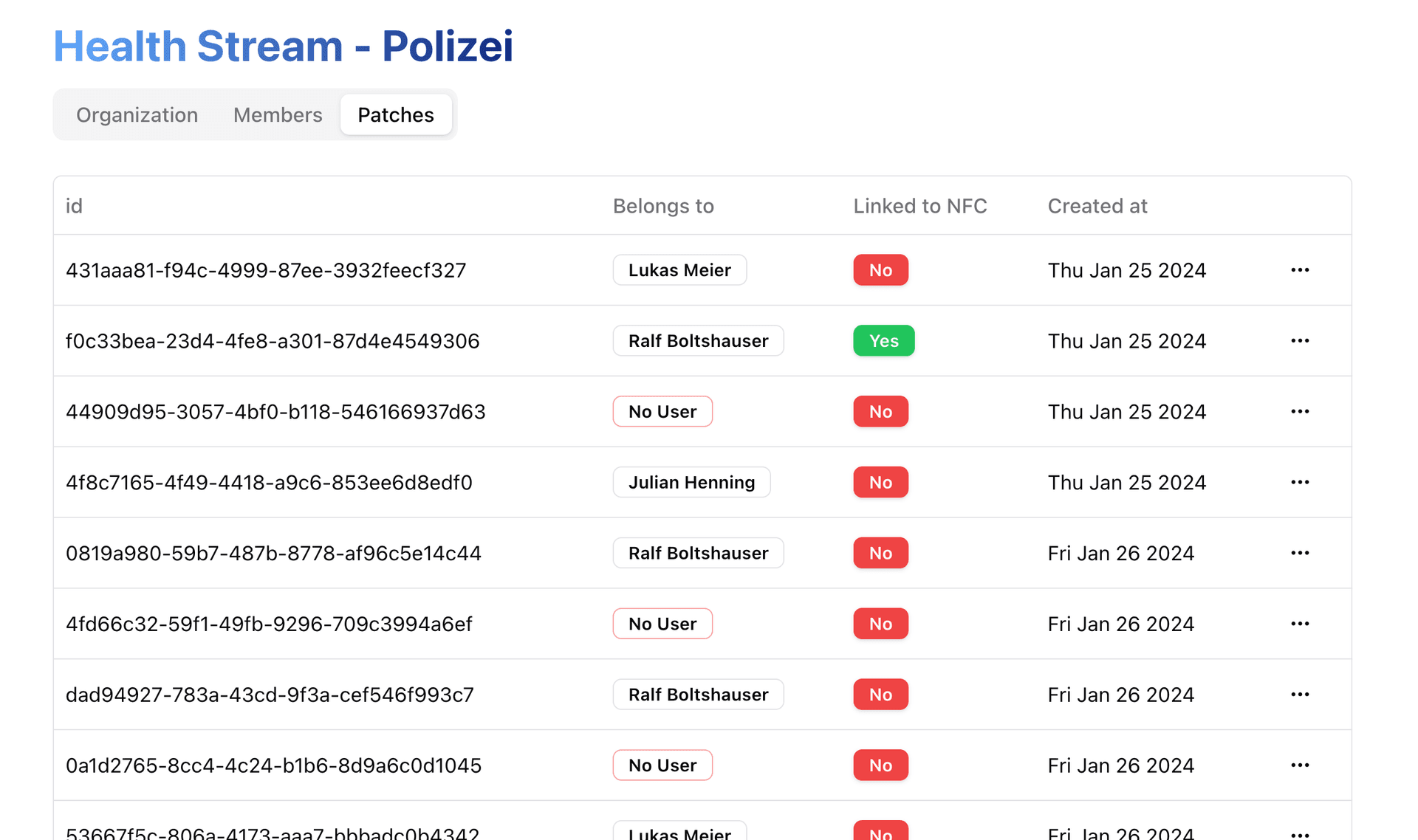Image resolution: width=1418 pixels, height=840 pixels.
Task: Click the Belongs to column header
Action: [663, 206]
